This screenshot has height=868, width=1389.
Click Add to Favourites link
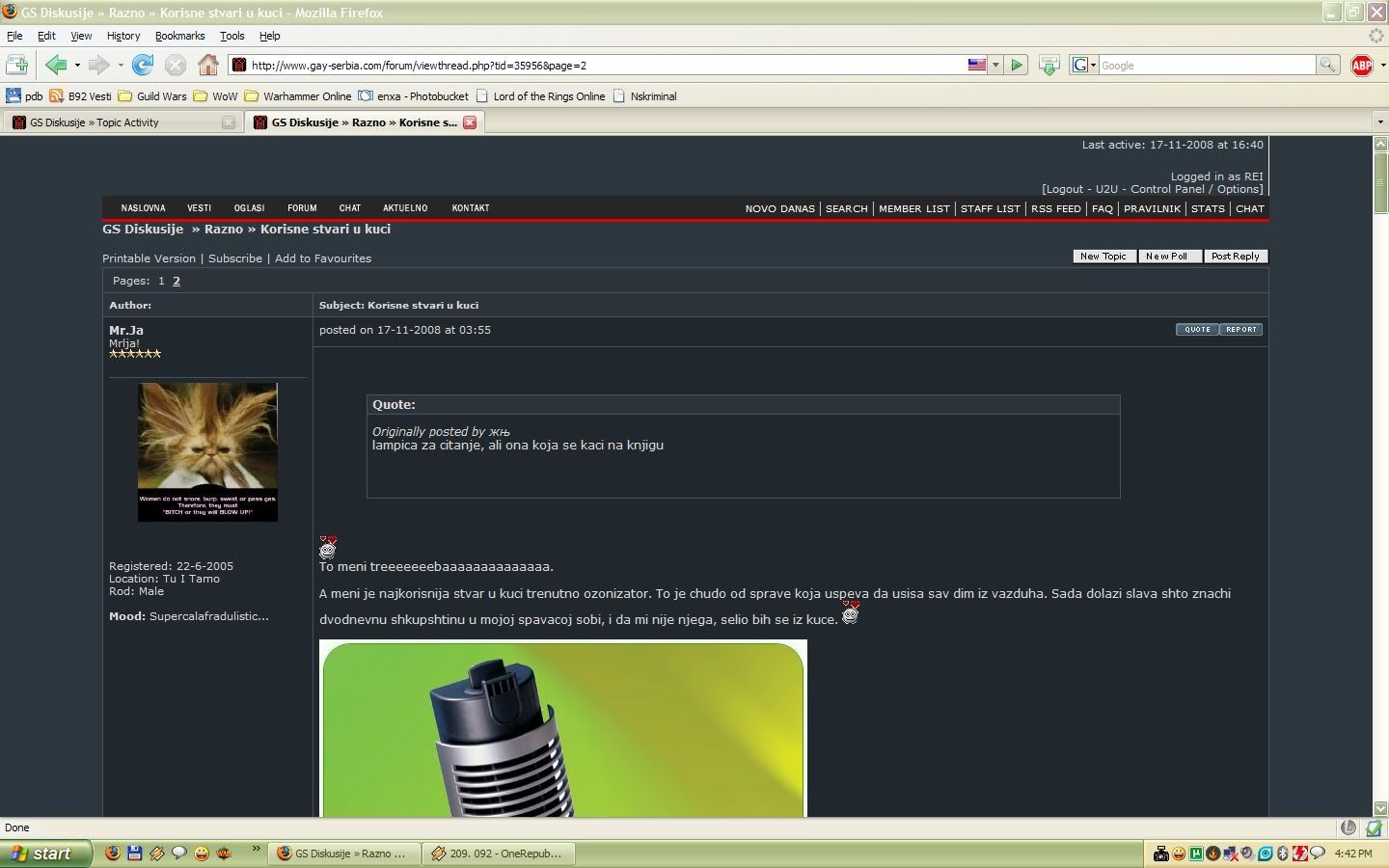coord(323,258)
